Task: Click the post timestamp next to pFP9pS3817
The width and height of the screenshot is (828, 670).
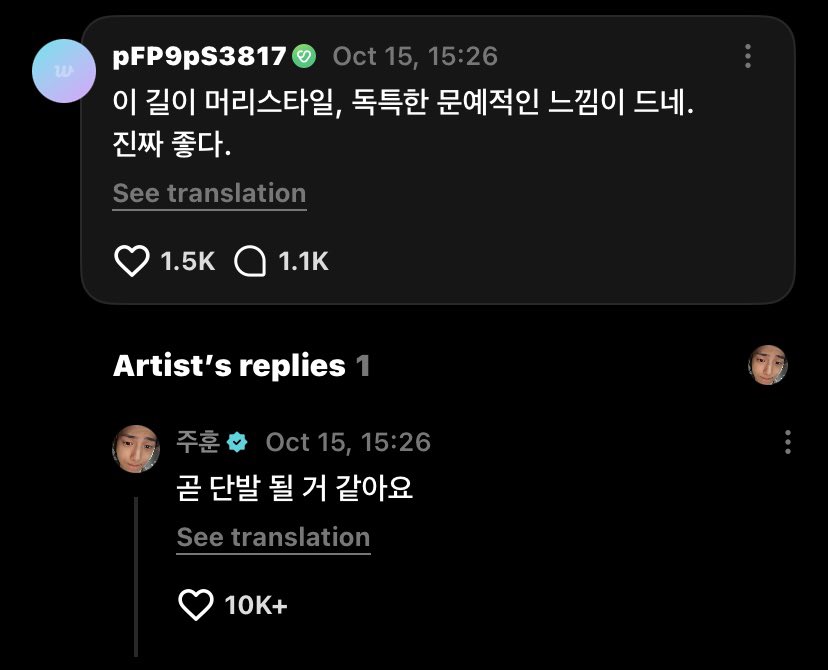Action: (x=415, y=56)
